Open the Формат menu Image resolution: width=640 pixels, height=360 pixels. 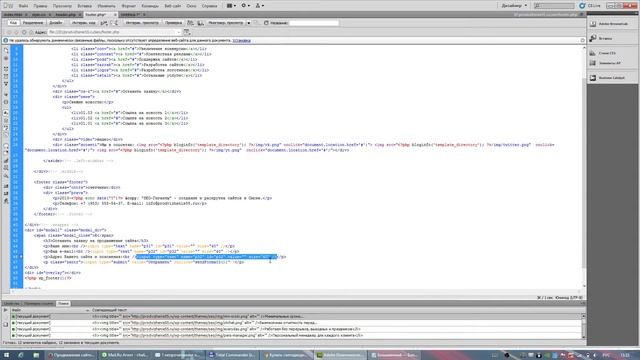129,6
